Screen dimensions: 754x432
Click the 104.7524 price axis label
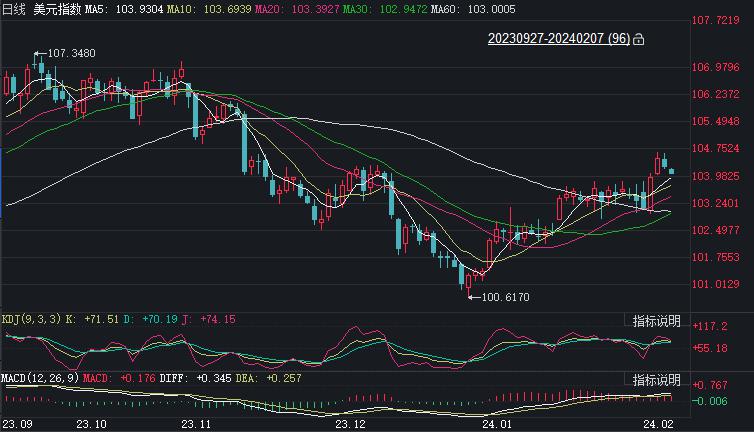point(716,149)
